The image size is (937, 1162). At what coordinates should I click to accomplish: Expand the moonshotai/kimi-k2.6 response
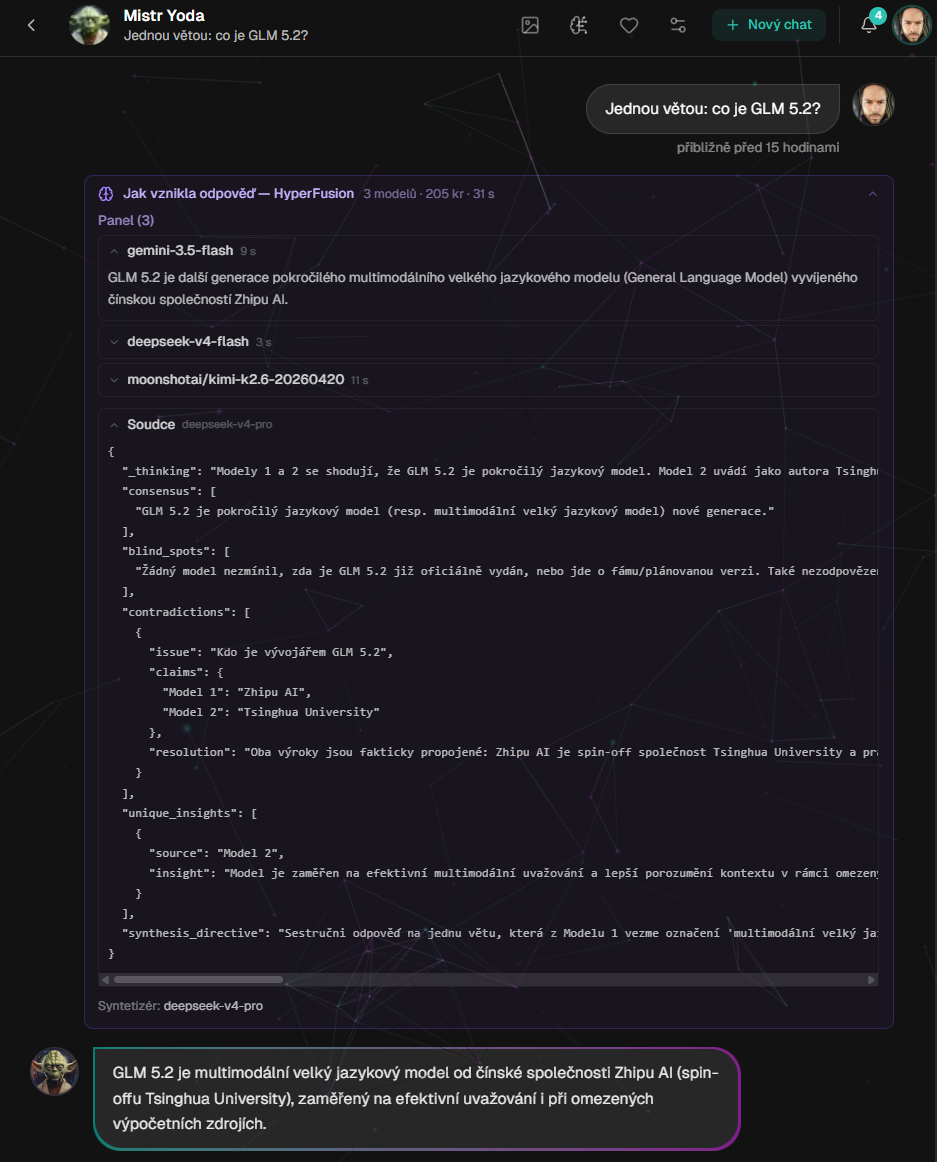coord(488,379)
